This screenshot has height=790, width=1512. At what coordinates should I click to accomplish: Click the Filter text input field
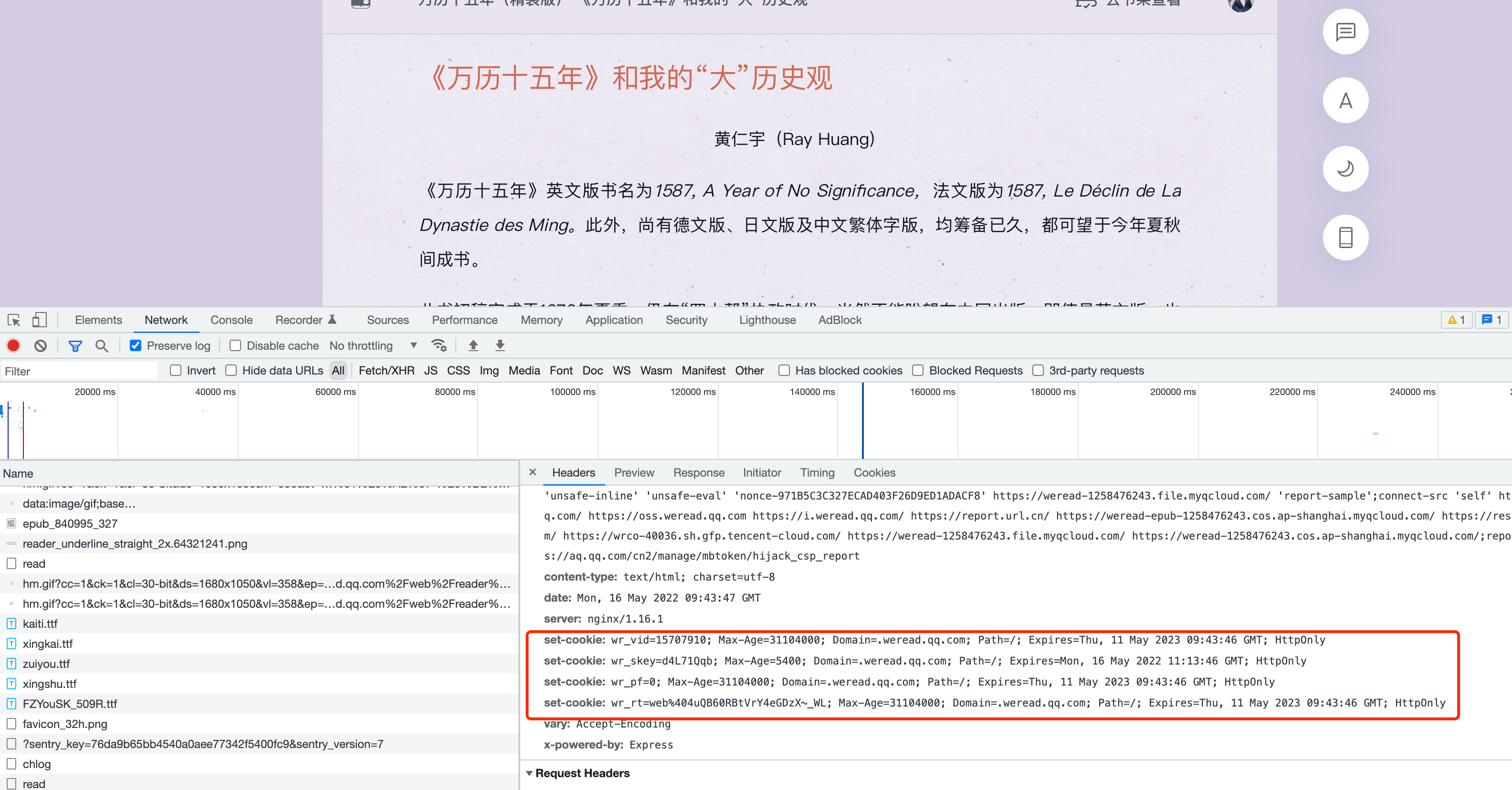coord(79,371)
